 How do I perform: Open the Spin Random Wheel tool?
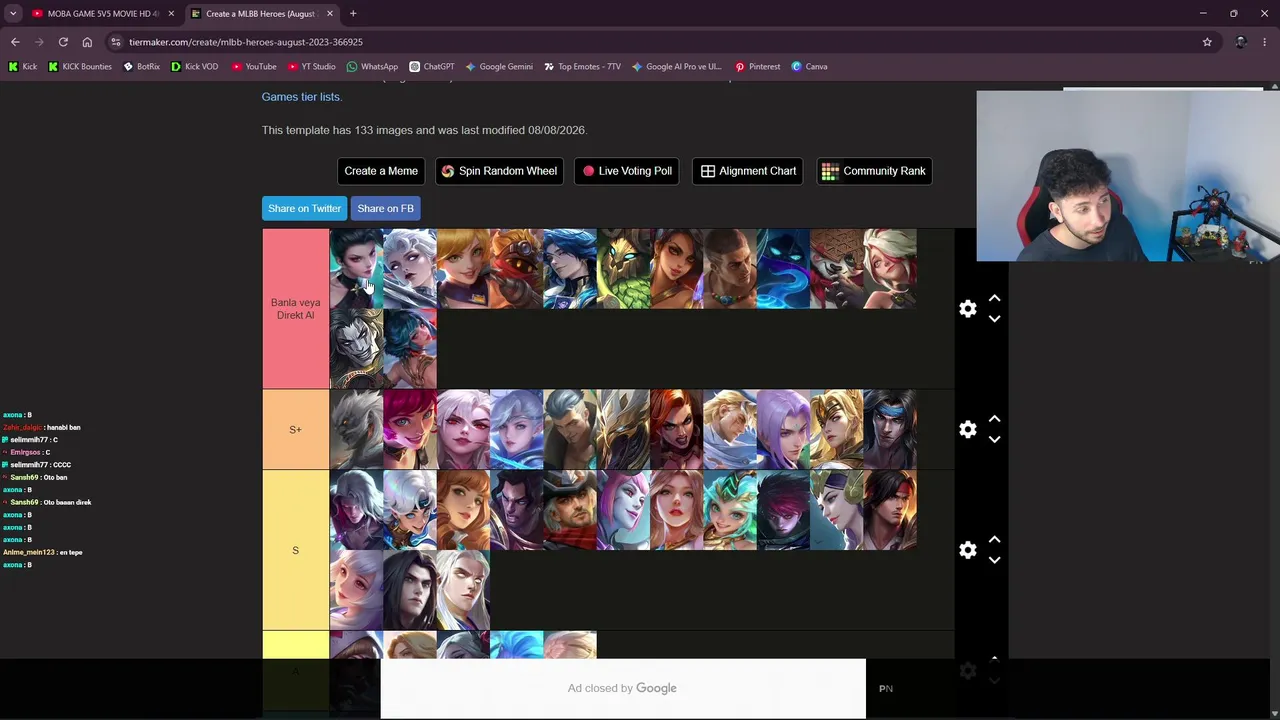(x=499, y=171)
